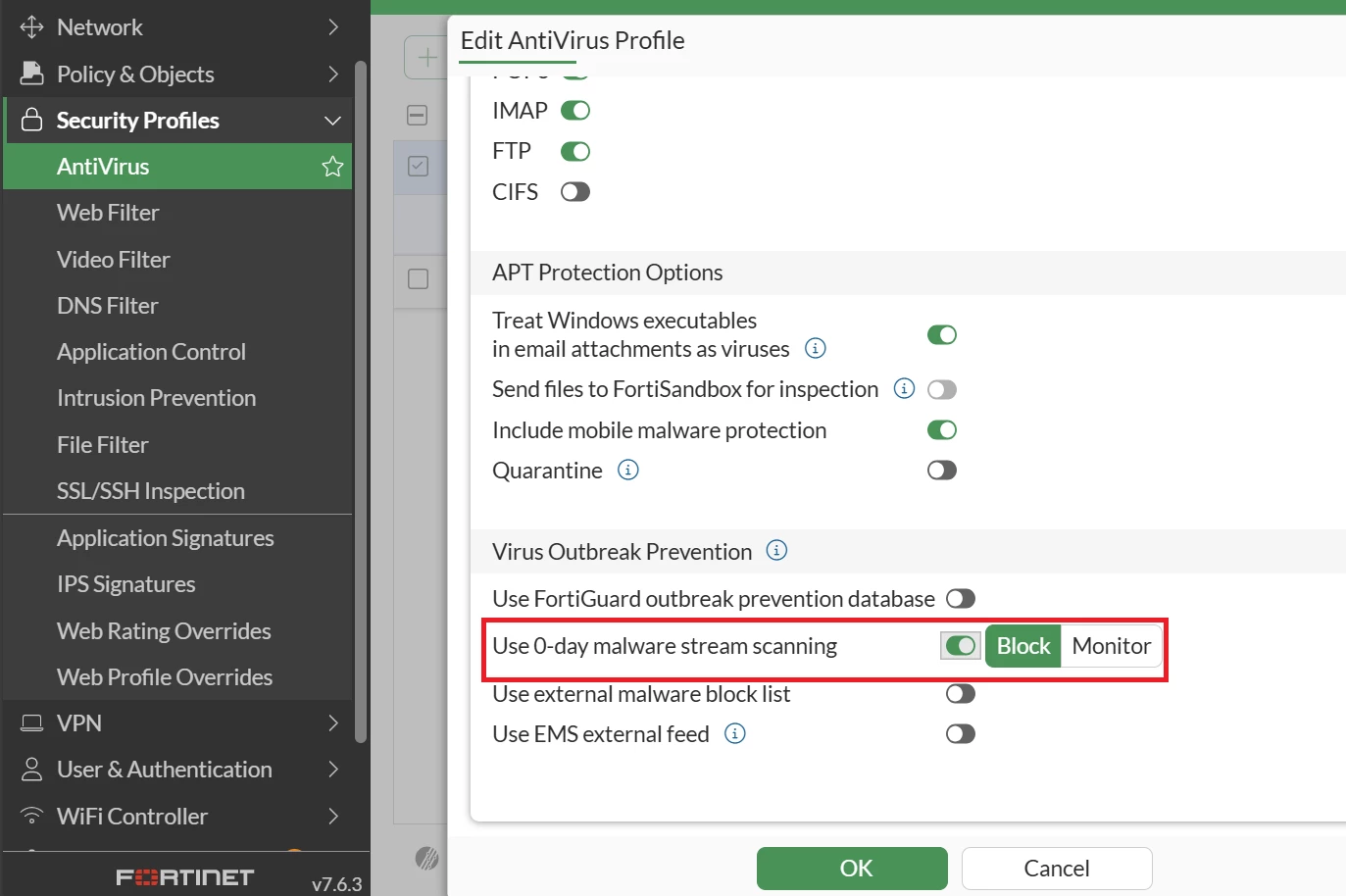The height and width of the screenshot is (896, 1346).
Task: Expand User & Authentication chevron
Action: [333, 770]
